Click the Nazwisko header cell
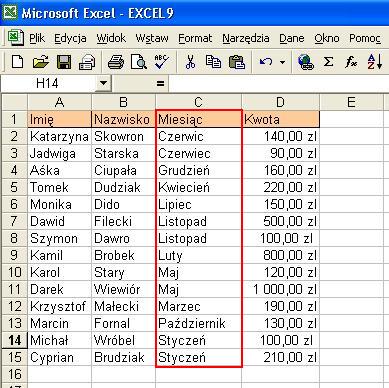 tap(123, 119)
